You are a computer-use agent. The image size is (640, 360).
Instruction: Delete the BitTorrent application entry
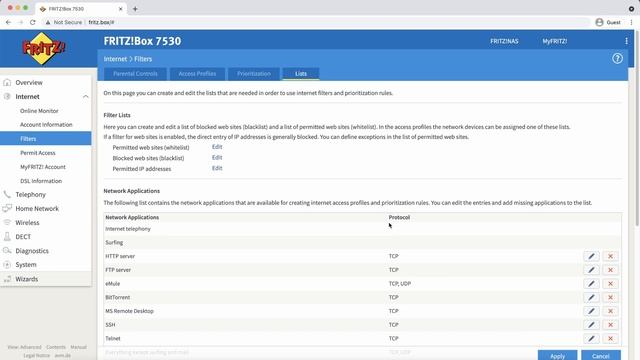click(x=610, y=298)
